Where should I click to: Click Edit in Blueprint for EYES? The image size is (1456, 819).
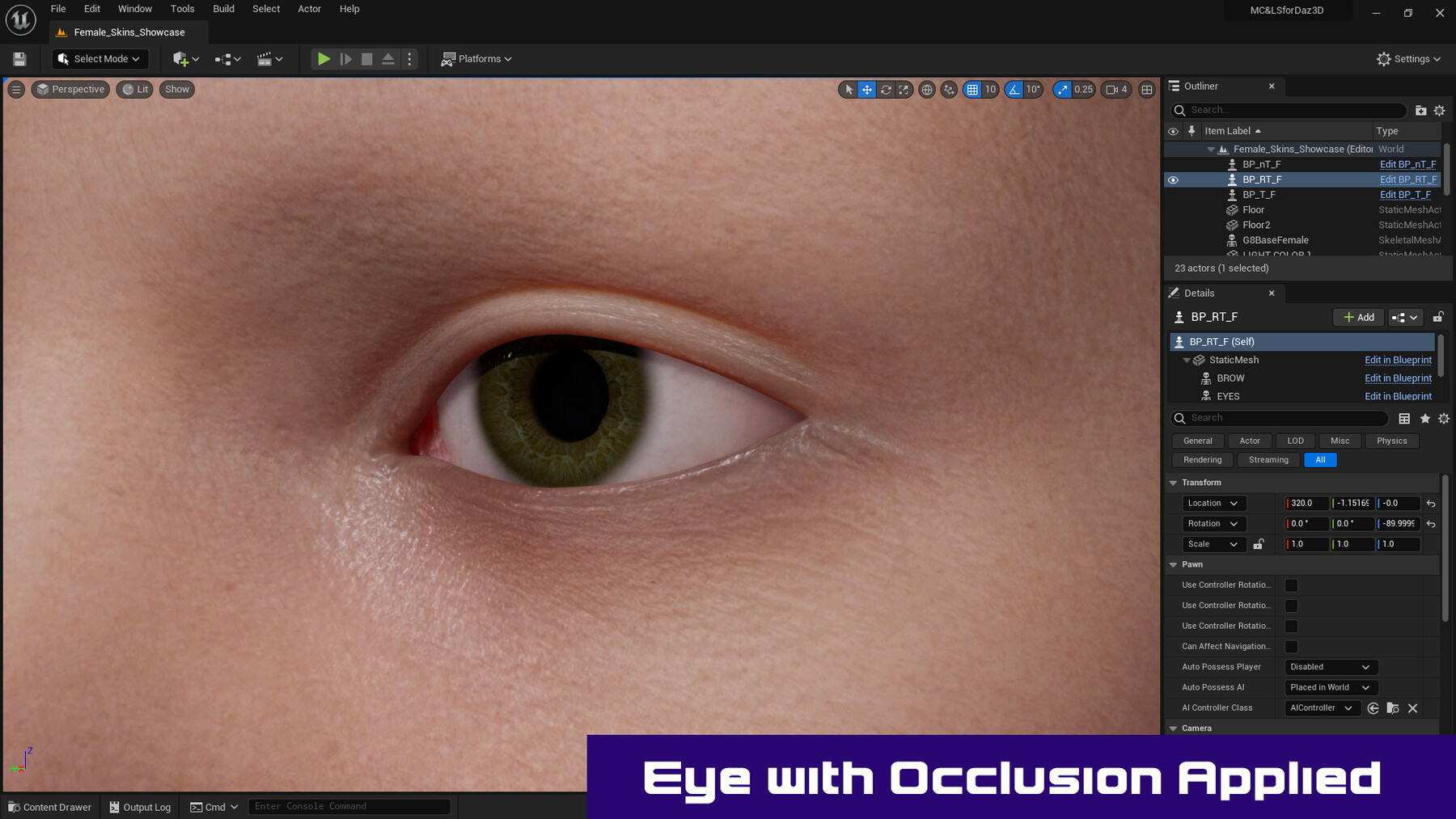1398,395
